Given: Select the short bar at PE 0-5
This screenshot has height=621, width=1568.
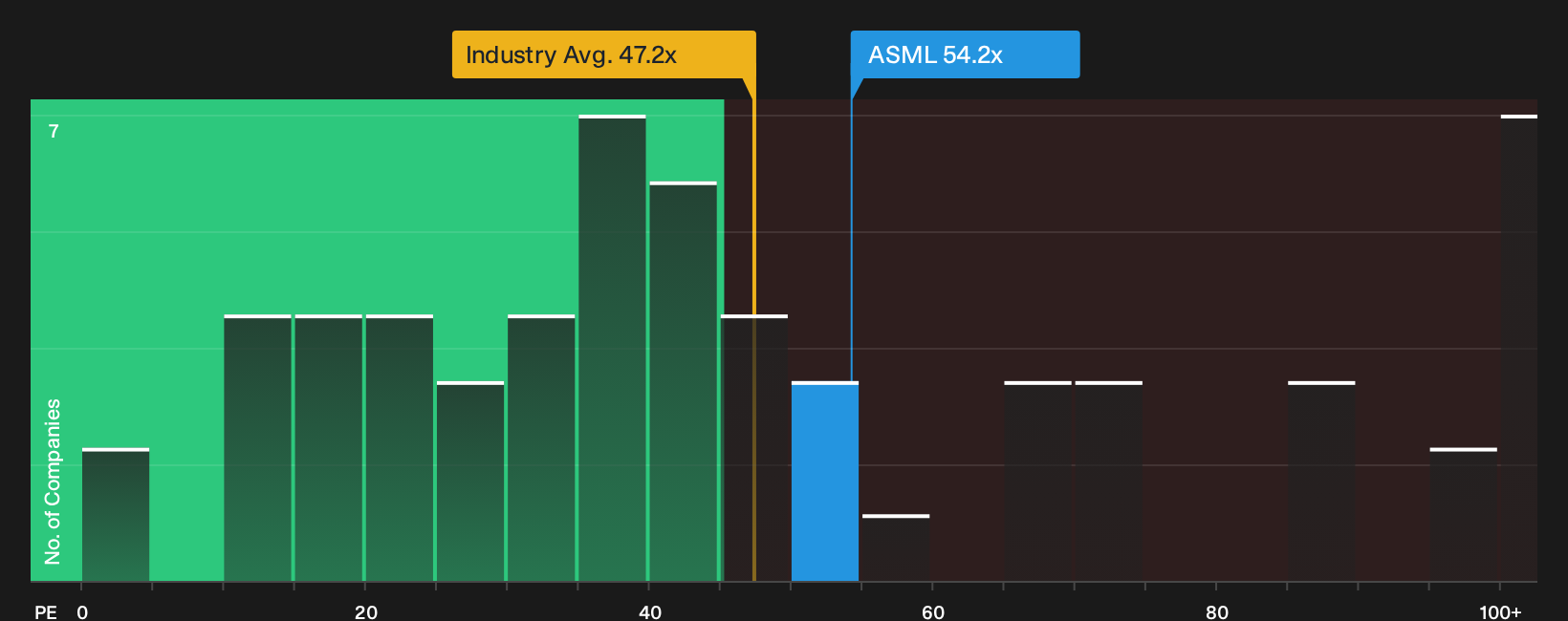Looking at the screenshot, I should [x=116, y=515].
